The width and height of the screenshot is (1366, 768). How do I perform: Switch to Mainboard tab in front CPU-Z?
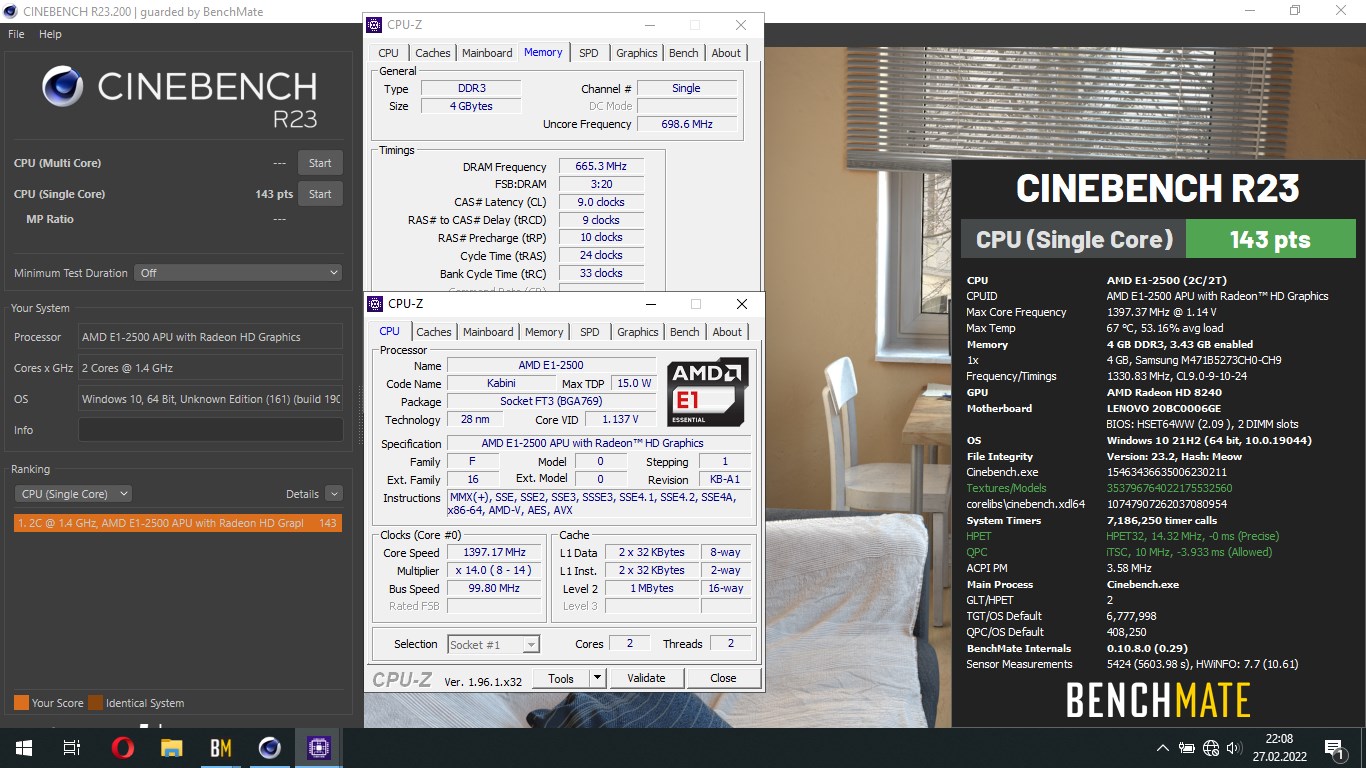(x=488, y=332)
